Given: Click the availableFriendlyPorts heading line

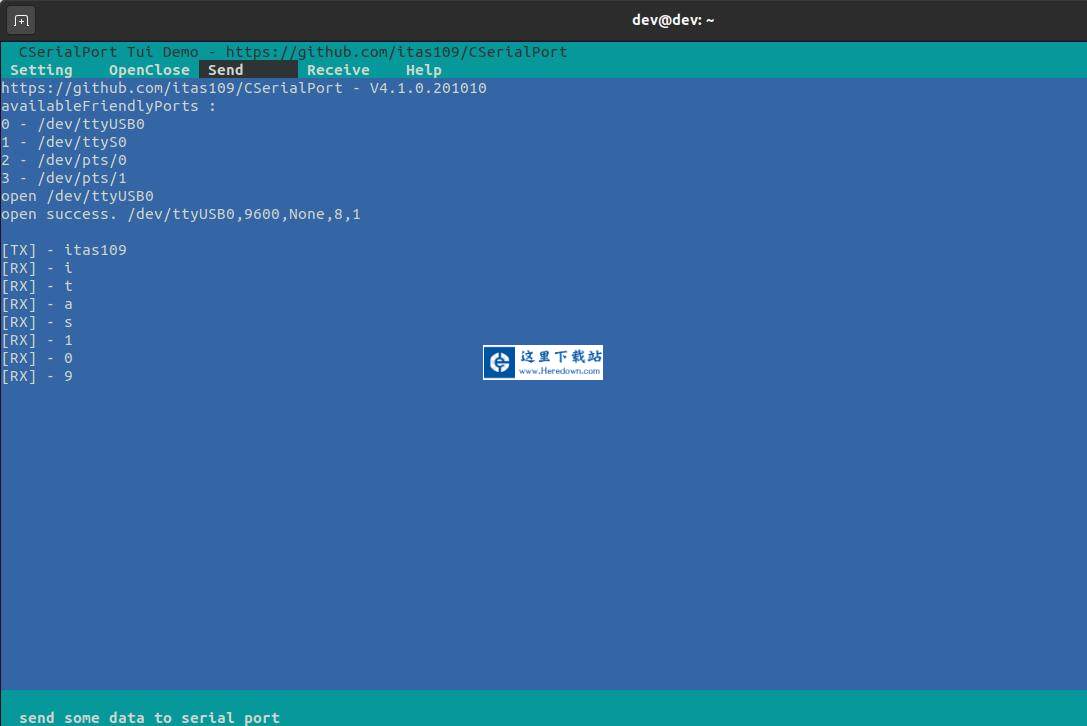Looking at the screenshot, I should click(x=108, y=106).
